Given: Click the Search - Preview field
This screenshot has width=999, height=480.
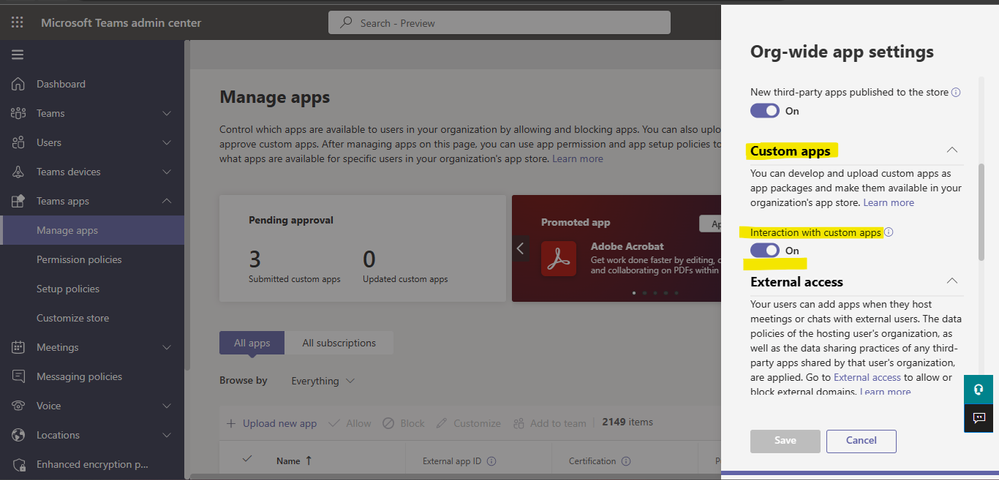Looking at the screenshot, I should (500, 23).
